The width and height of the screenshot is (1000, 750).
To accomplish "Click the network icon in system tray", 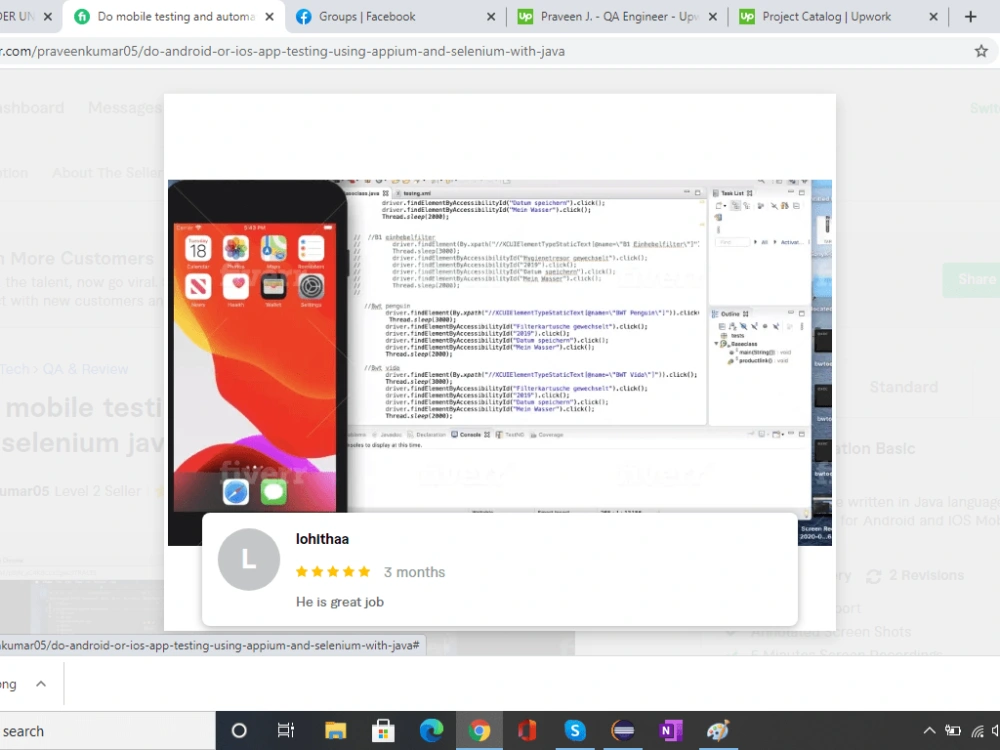I will 978,731.
